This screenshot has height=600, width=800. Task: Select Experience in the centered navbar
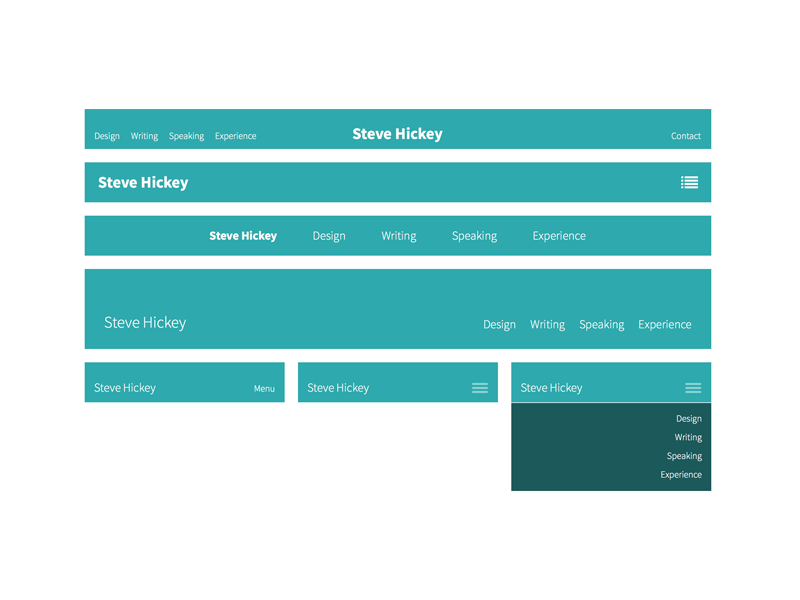pos(558,235)
